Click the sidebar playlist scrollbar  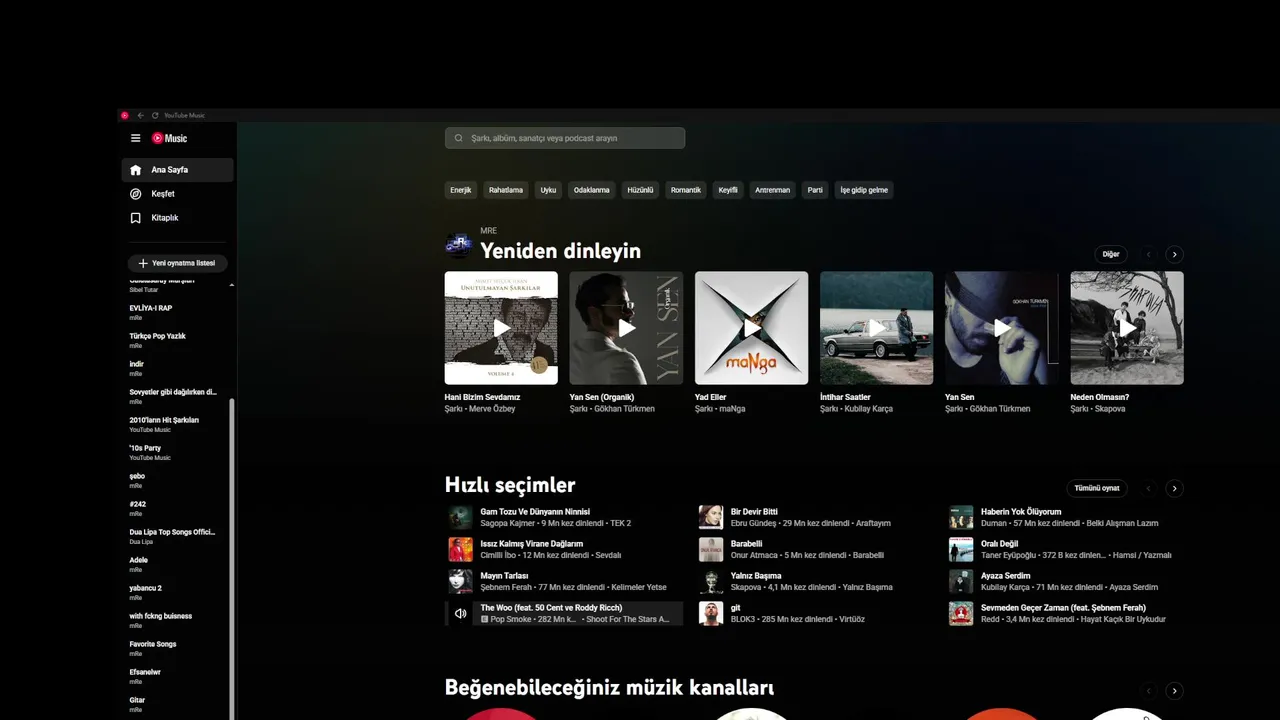coord(232,558)
